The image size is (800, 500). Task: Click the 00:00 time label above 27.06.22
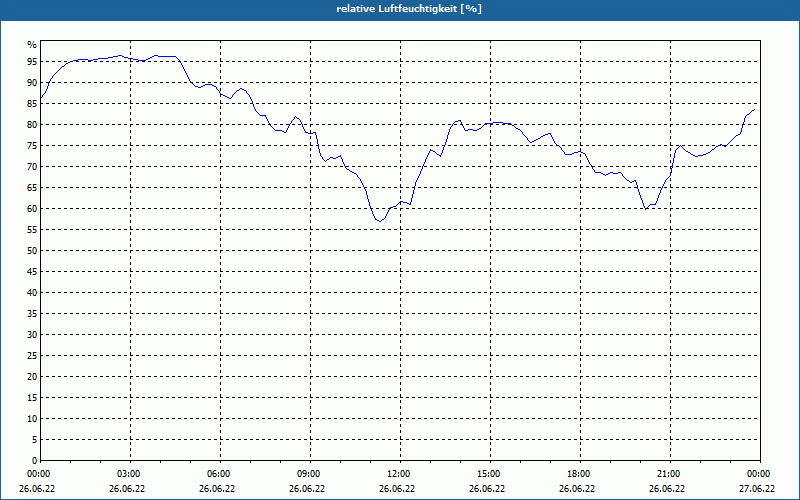click(760, 474)
